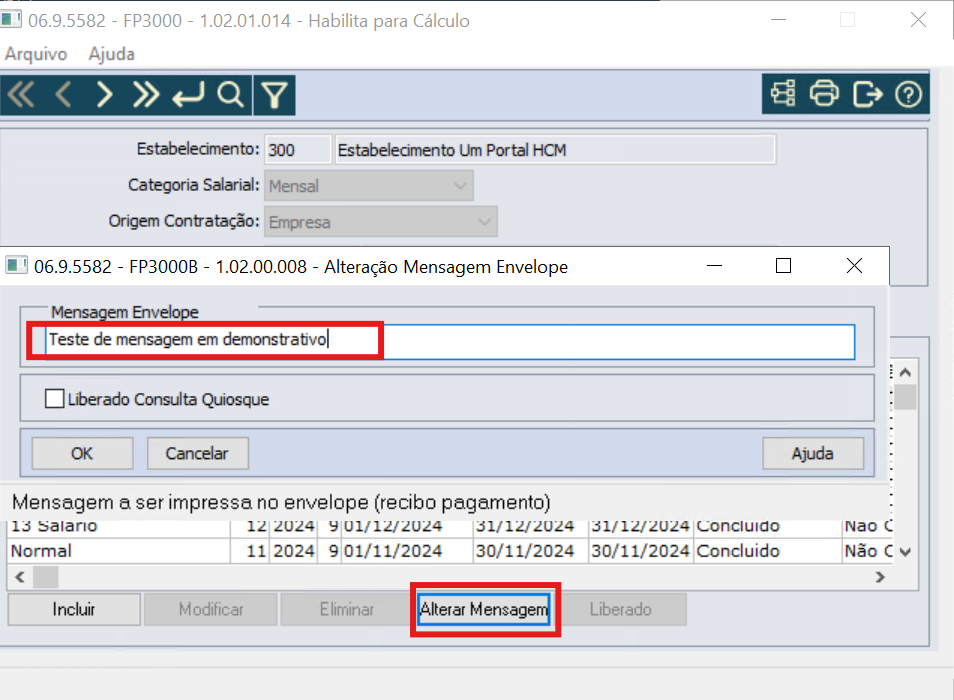Image resolution: width=954 pixels, height=700 pixels.
Task: Click the 01/12/2024 date cell
Action: click(x=406, y=528)
